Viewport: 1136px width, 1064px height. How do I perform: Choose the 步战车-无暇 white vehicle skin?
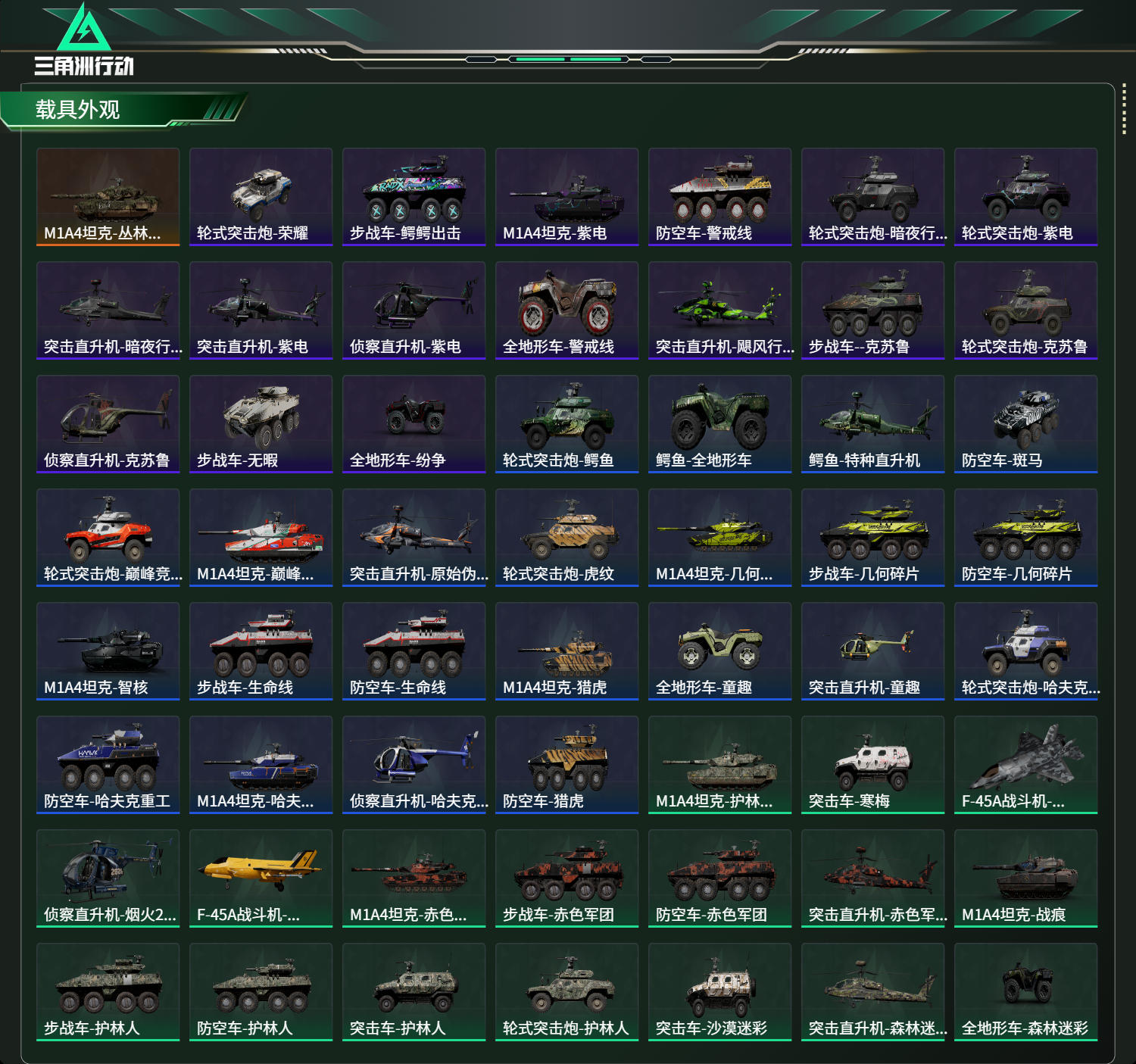coord(261,424)
